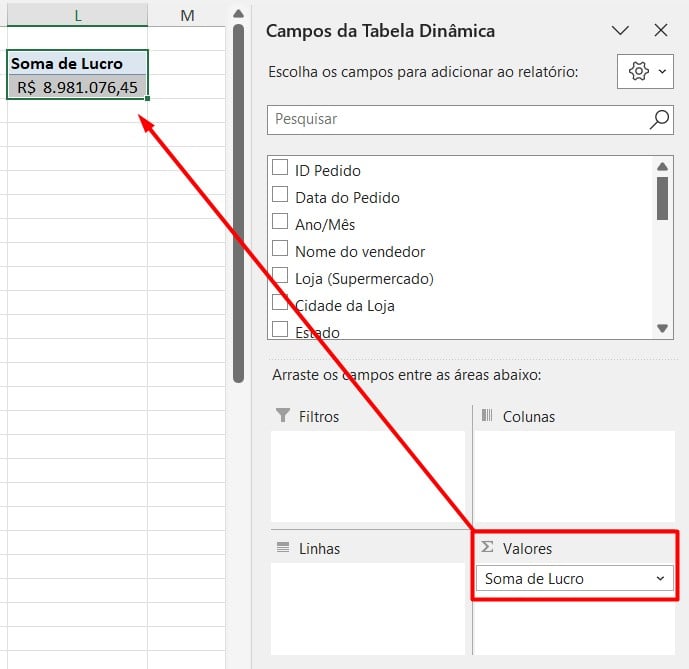Click the gear settings icon in field pane
This screenshot has width=689, height=669.
638,72
